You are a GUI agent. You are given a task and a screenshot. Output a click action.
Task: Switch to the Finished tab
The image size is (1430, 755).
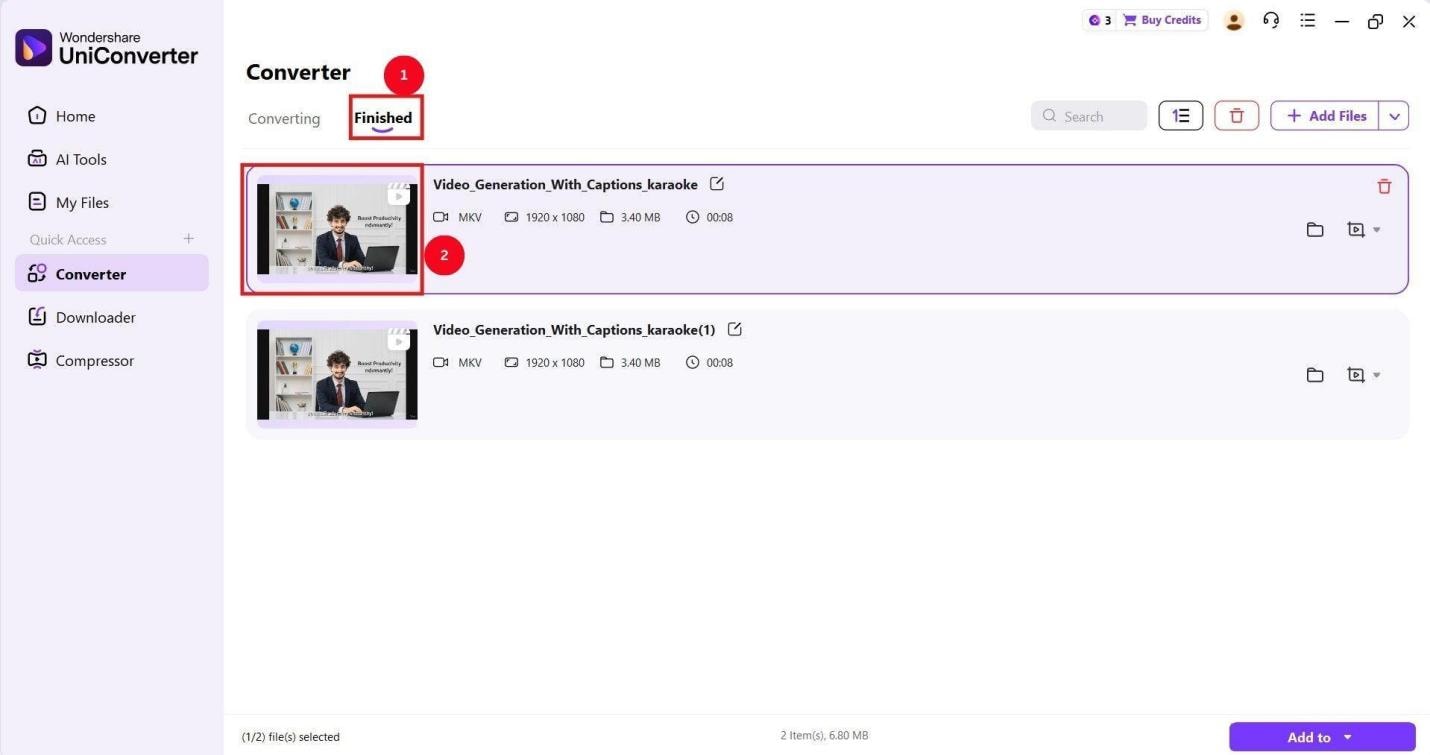pyautogui.click(x=383, y=118)
